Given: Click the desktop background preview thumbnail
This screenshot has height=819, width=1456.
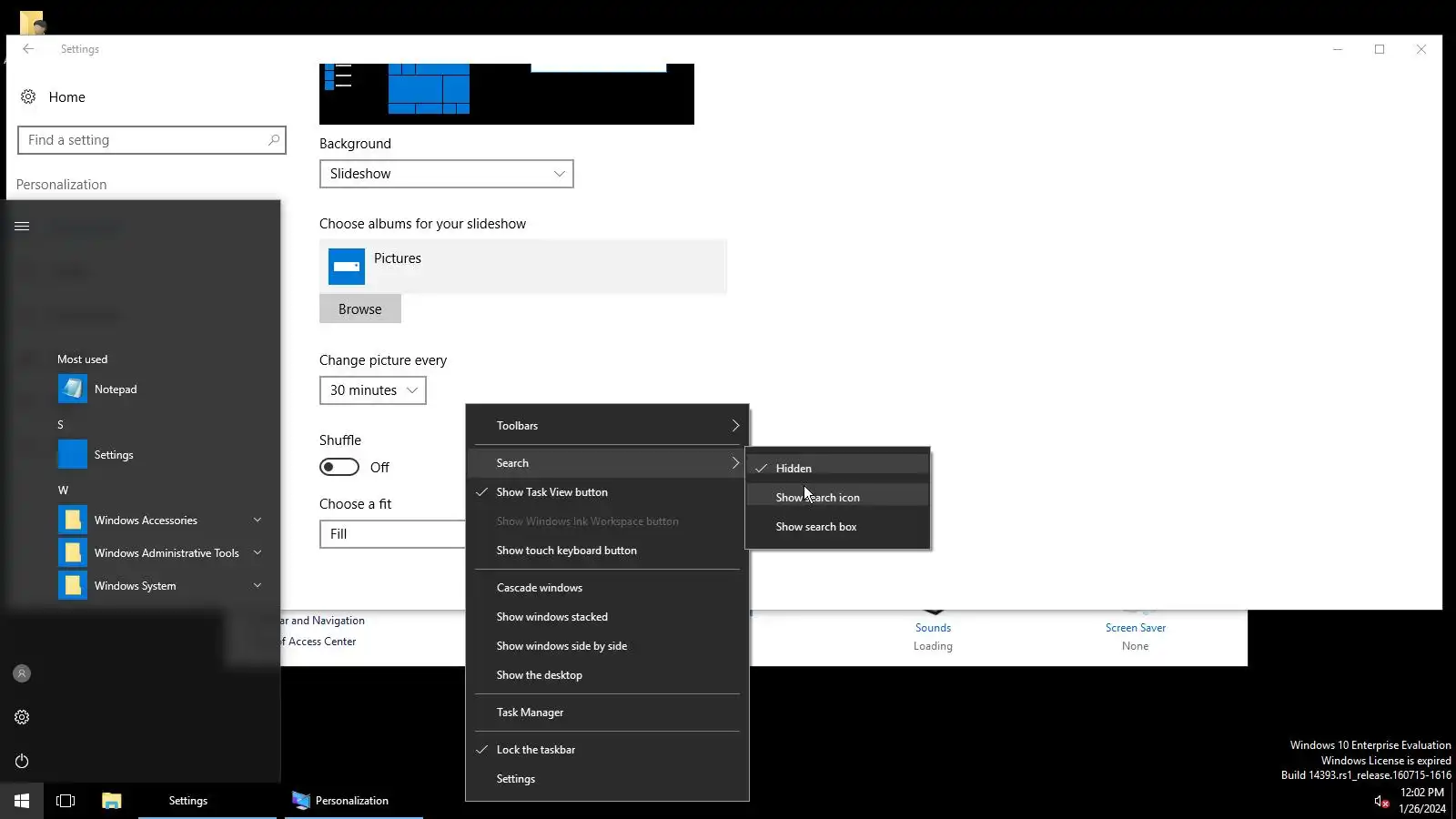Looking at the screenshot, I should tap(507, 94).
